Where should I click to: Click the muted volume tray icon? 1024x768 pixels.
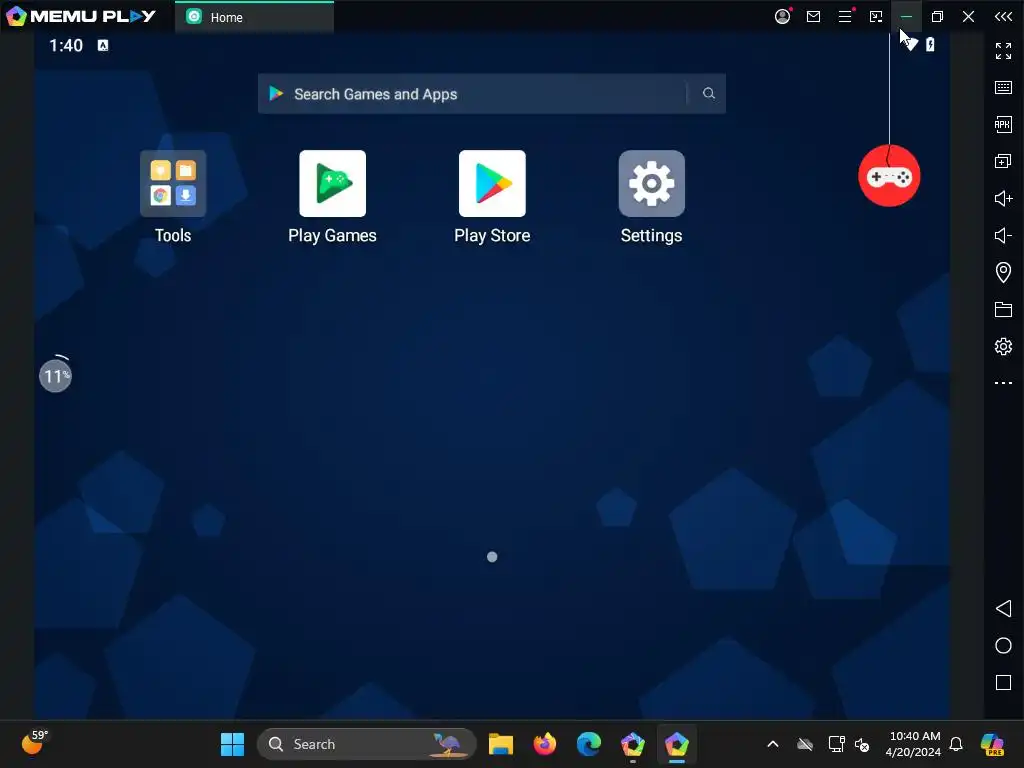862,744
